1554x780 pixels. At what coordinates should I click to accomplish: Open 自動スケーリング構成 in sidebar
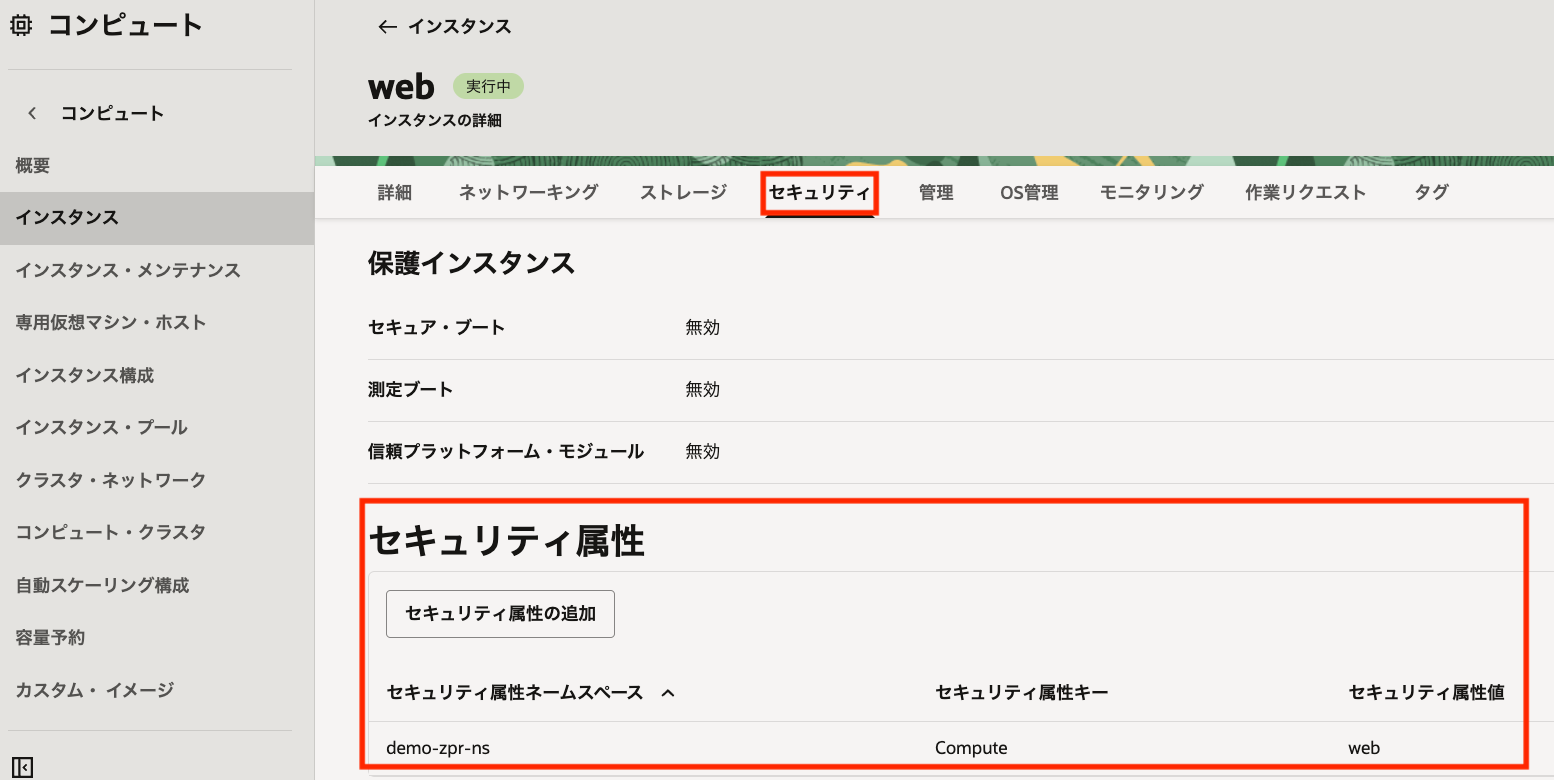click(x=102, y=585)
